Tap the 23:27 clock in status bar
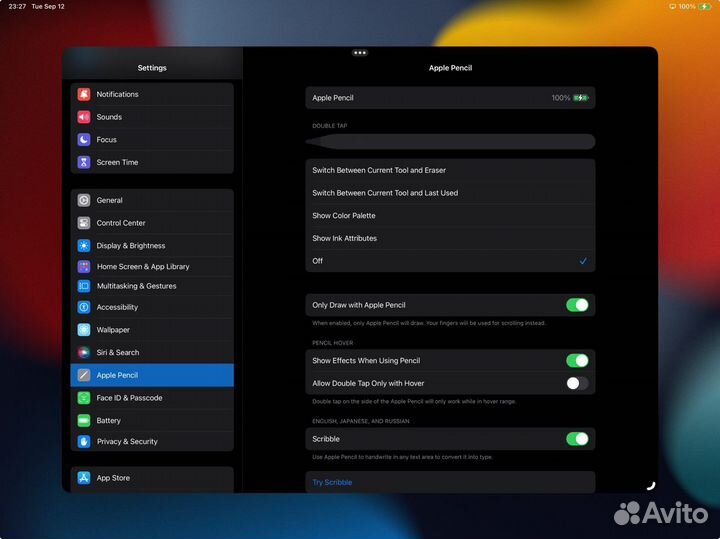 coord(17,6)
